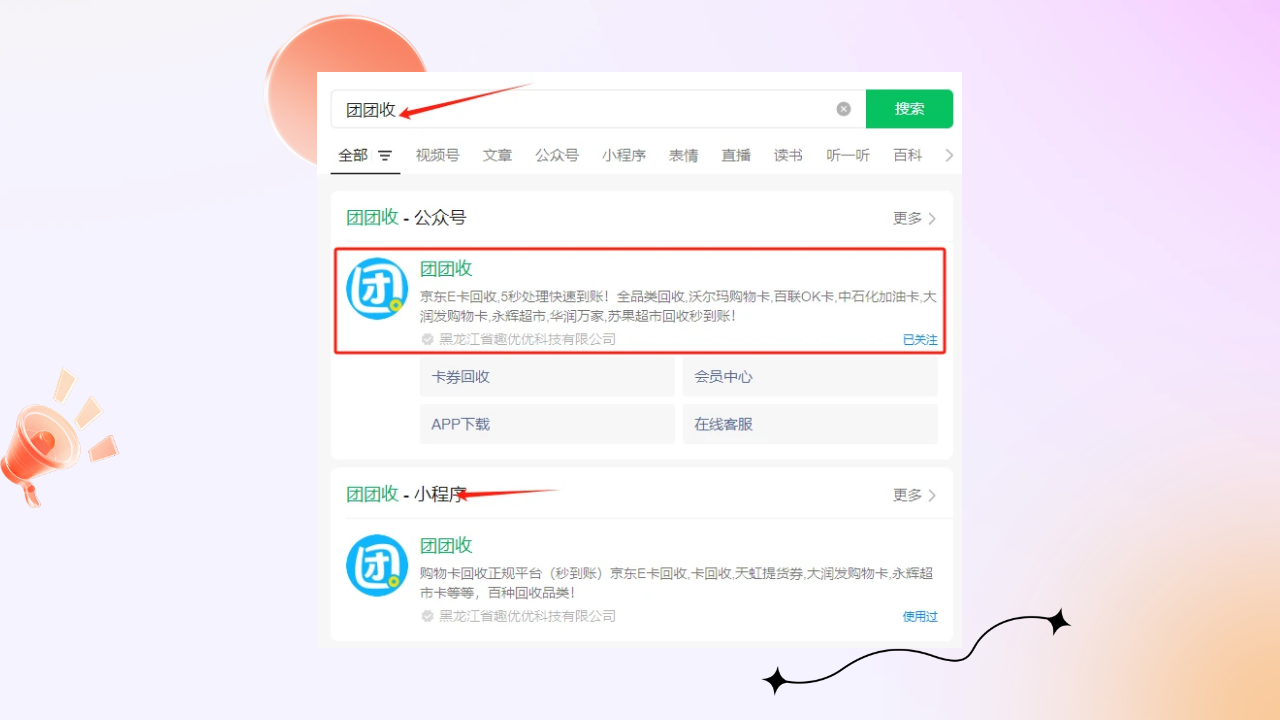Screen dimensions: 1280x720
Task: Switch to the 视频号 tab
Action: pyautogui.click(x=437, y=155)
